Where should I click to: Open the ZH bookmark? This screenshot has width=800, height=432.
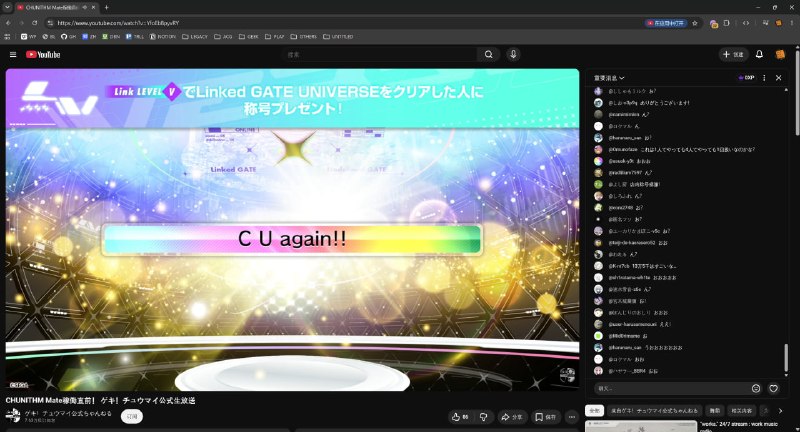[x=89, y=37]
